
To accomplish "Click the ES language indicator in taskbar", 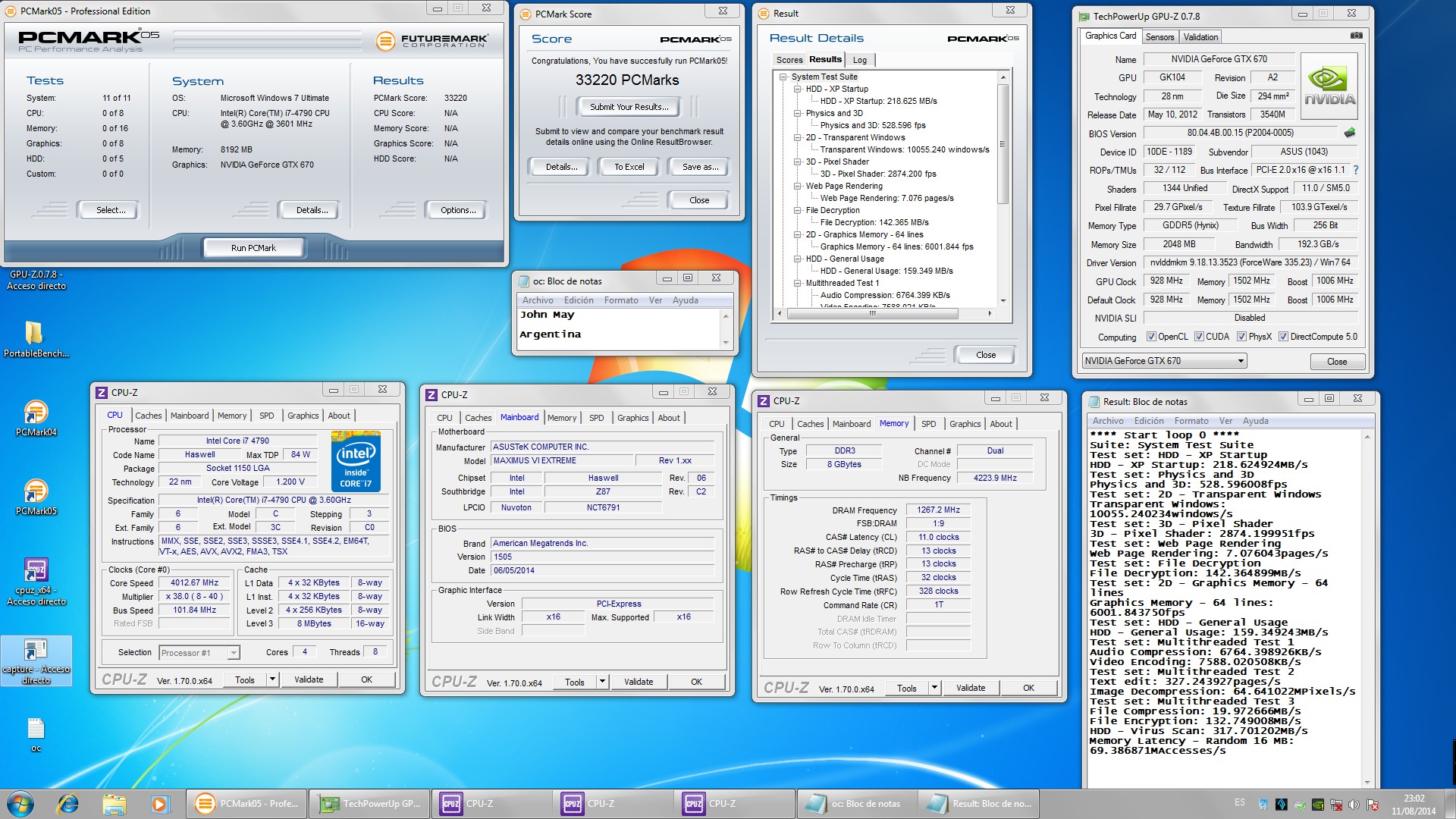I will click(x=1239, y=802).
